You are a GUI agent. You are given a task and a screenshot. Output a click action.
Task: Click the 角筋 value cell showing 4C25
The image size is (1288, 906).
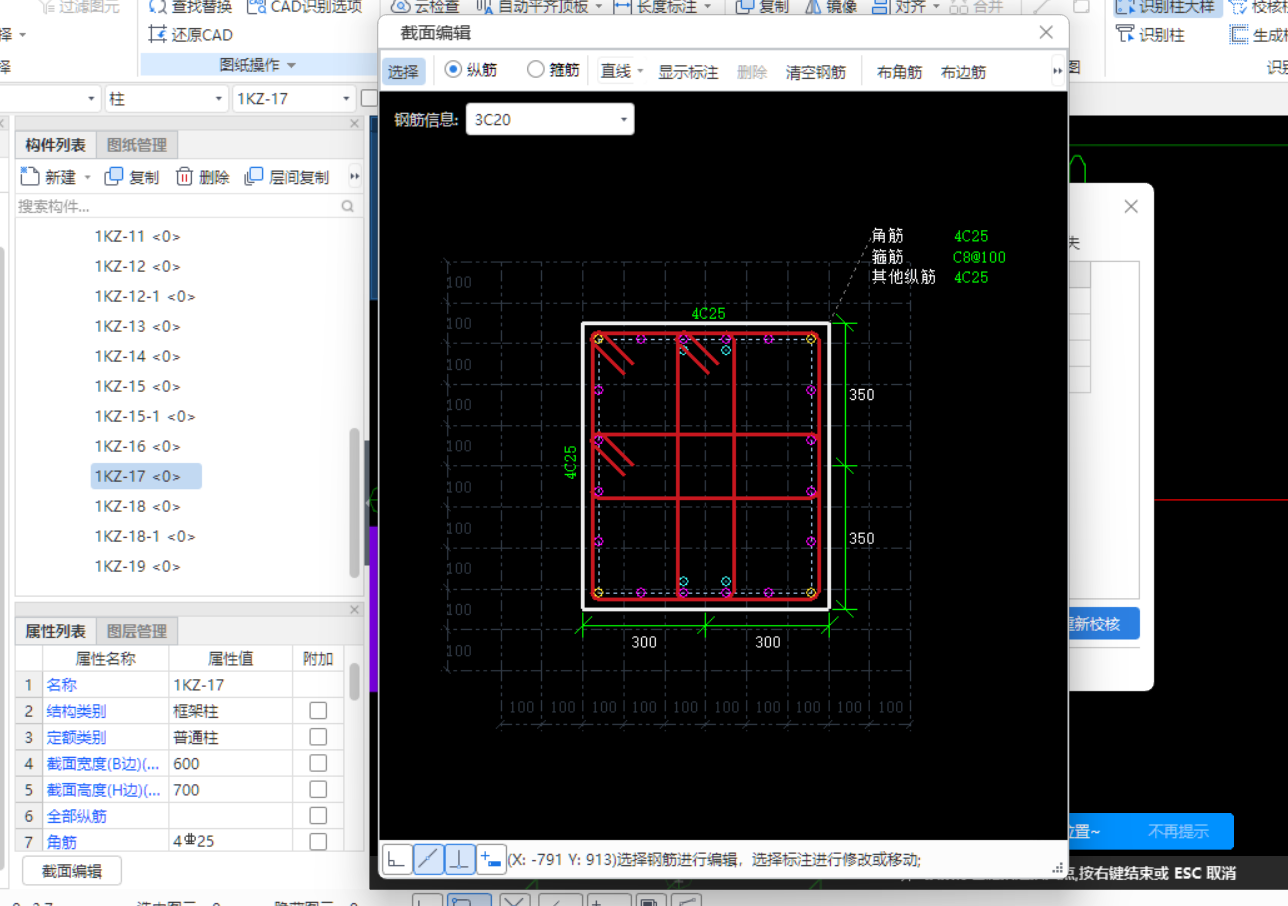coord(231,841)
